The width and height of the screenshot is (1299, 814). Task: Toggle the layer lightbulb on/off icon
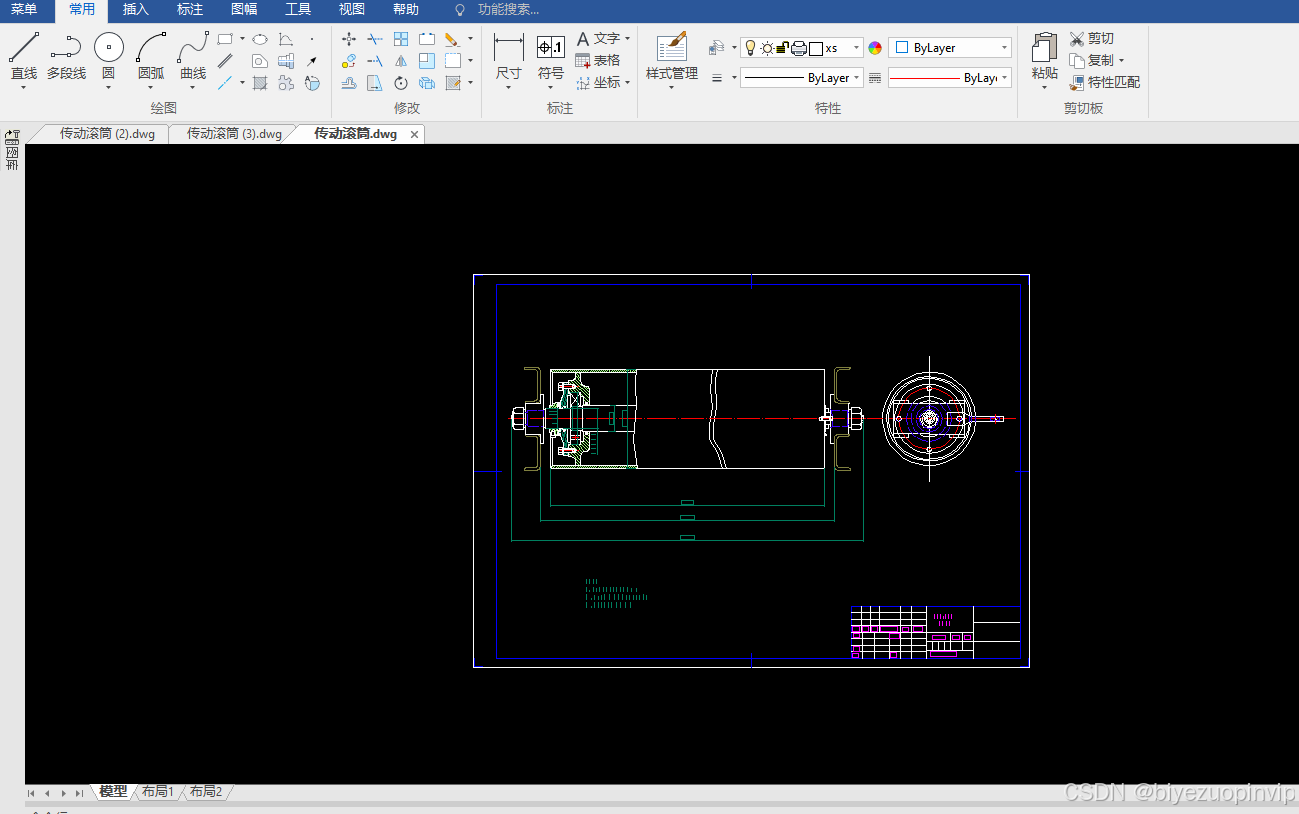(x=750, y=48)
